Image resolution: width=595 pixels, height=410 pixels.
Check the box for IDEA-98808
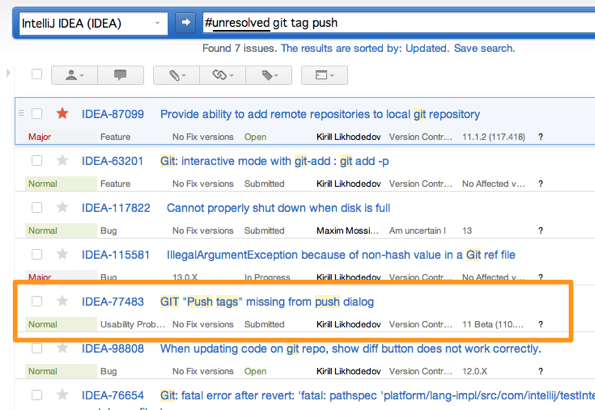coord(37,348)
